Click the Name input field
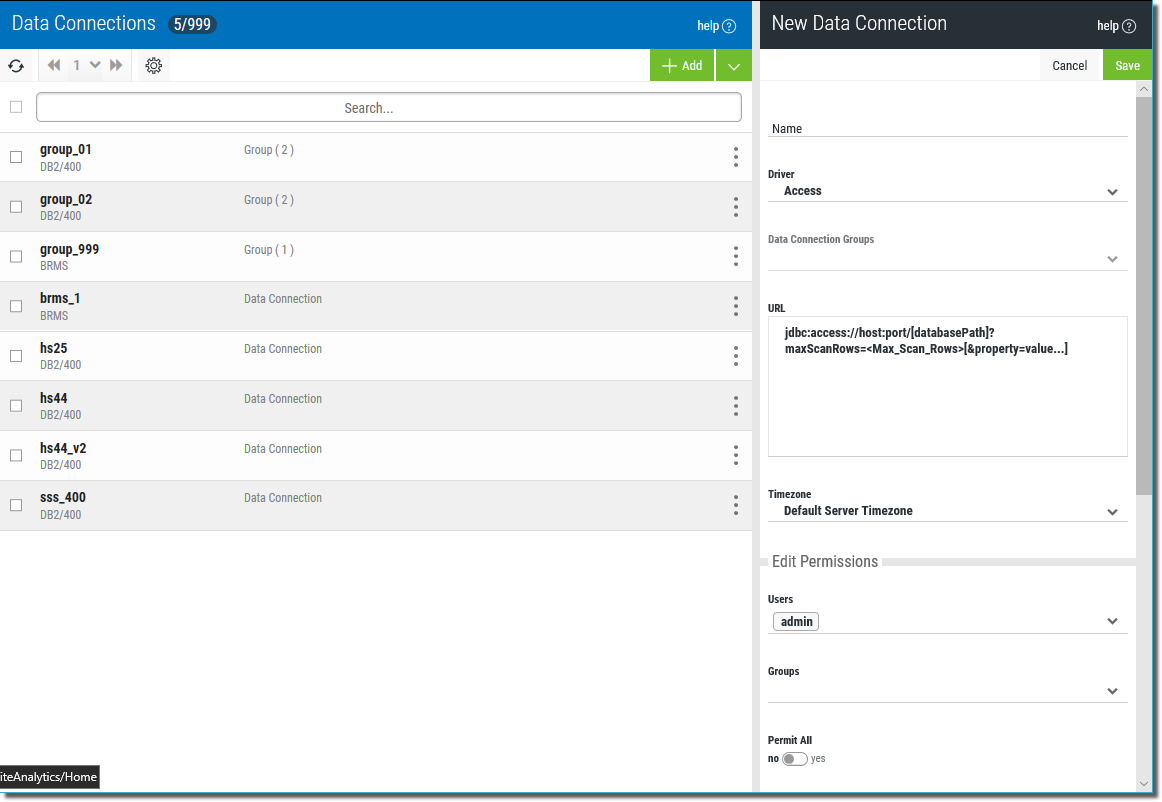This screenshot has height=802, width=1162. click(x=947, y=128)
